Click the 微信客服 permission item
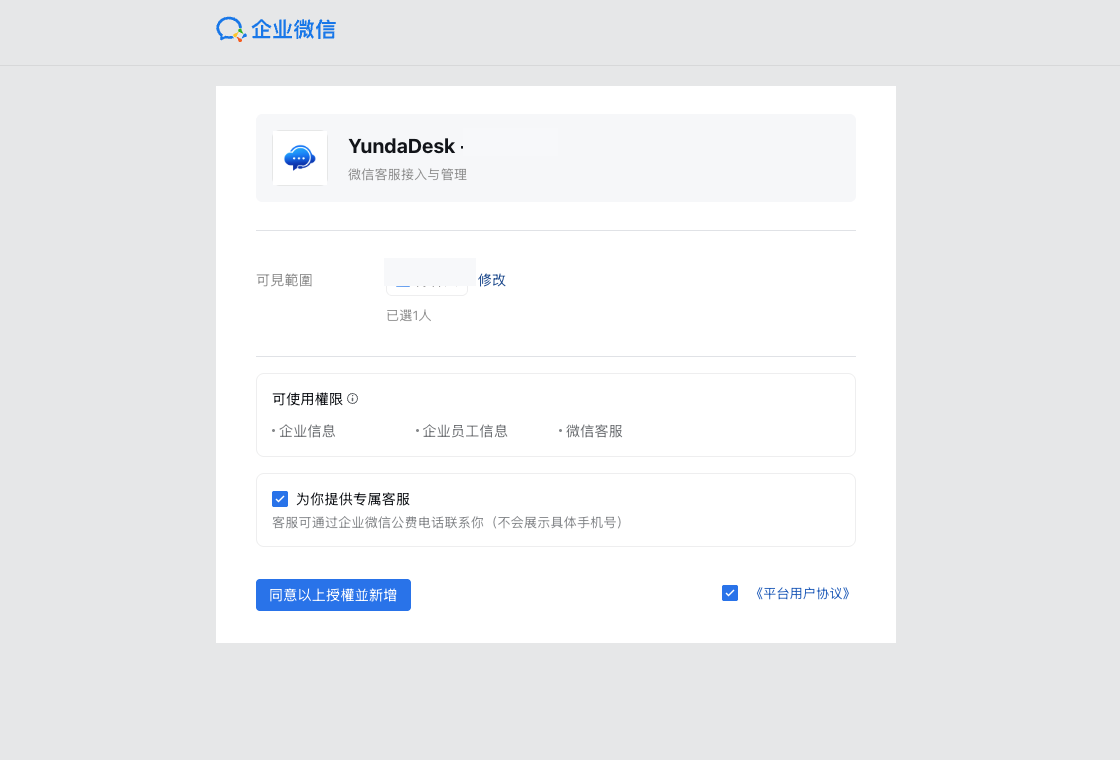The height and width of the screenshot is (760, 1120). click(x=594, y=431)
